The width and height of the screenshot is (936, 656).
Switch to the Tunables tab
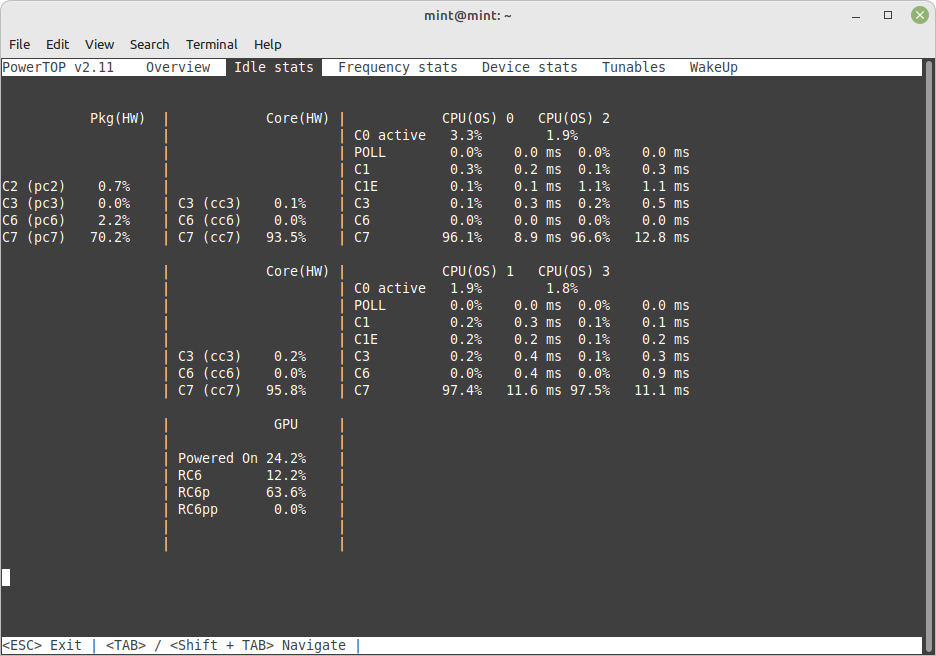[x=633, y=67]
